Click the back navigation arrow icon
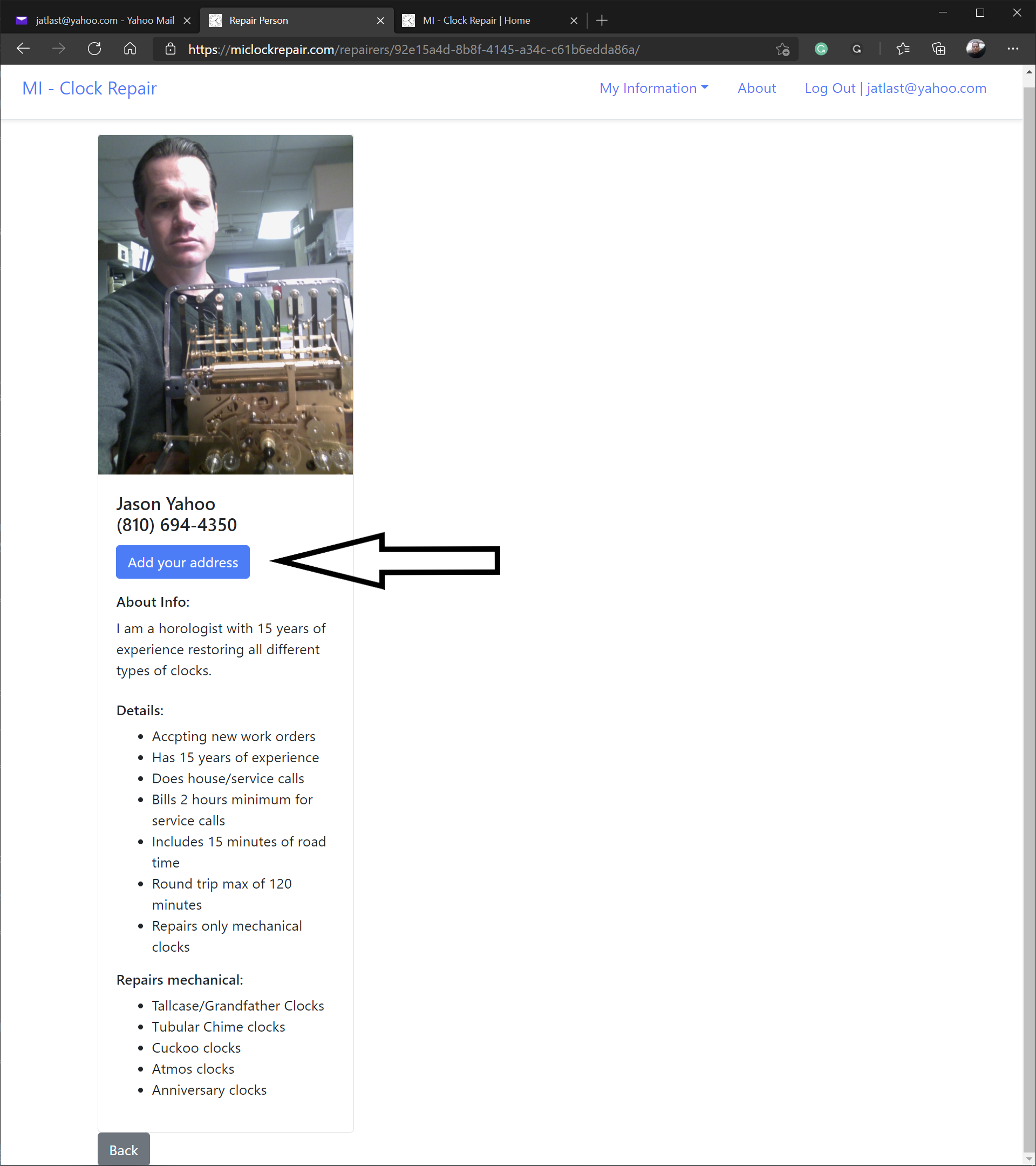The height and width of the screenshot is (1166, 1036). coord(25,49)
